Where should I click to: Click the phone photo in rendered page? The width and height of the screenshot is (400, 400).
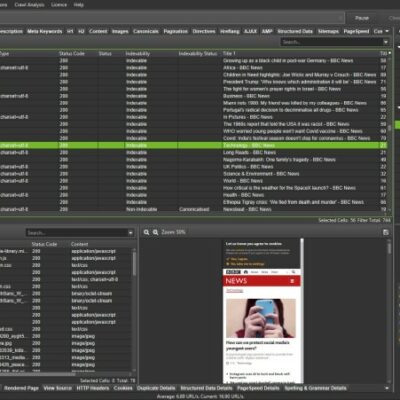click(x=261, y=318)
